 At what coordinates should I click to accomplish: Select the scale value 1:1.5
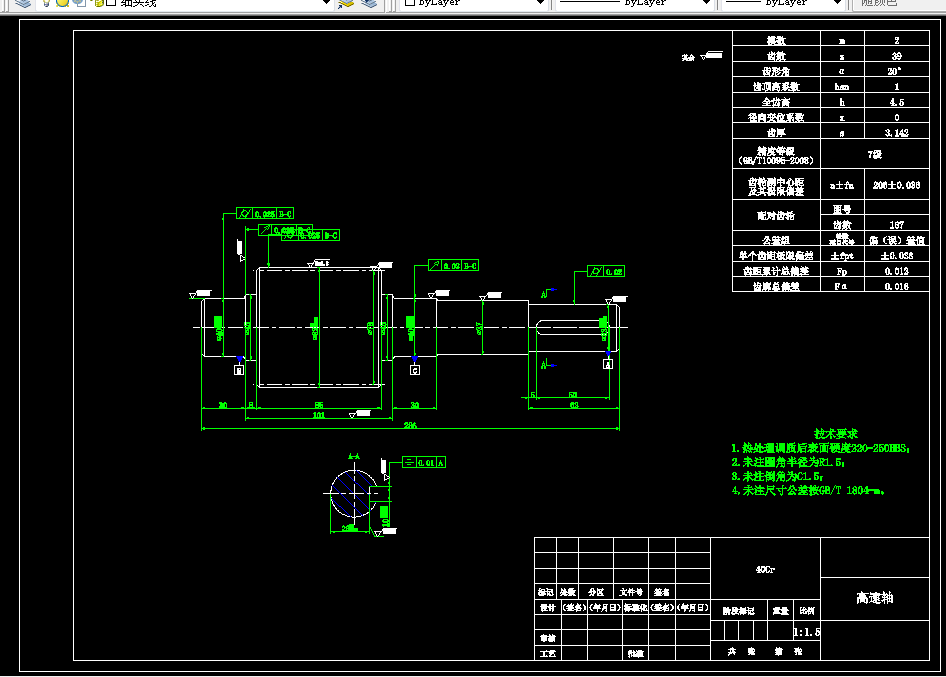[x=807, y=632]
